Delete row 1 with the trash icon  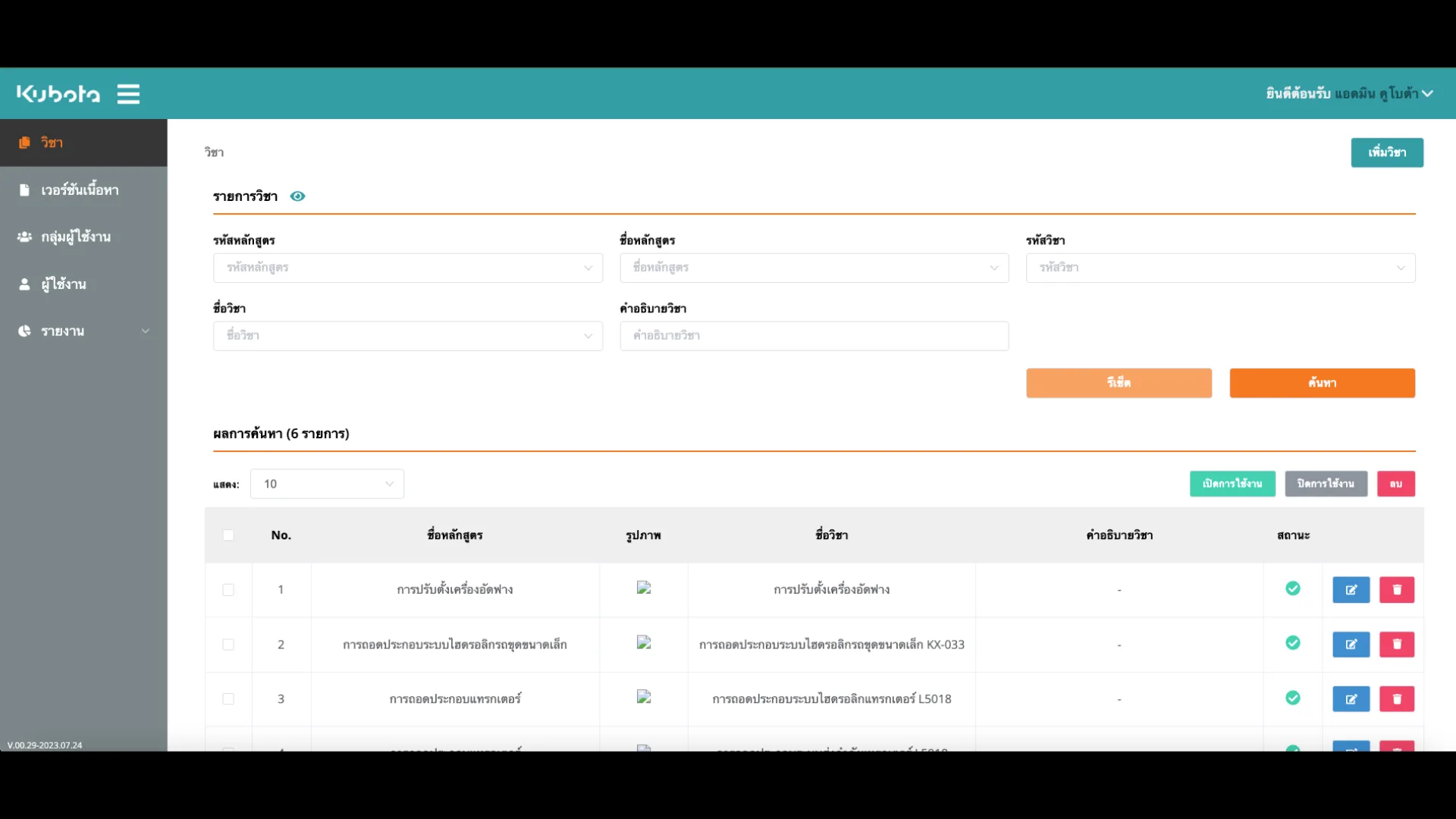pyautogui.click(x=1396, y=590)
